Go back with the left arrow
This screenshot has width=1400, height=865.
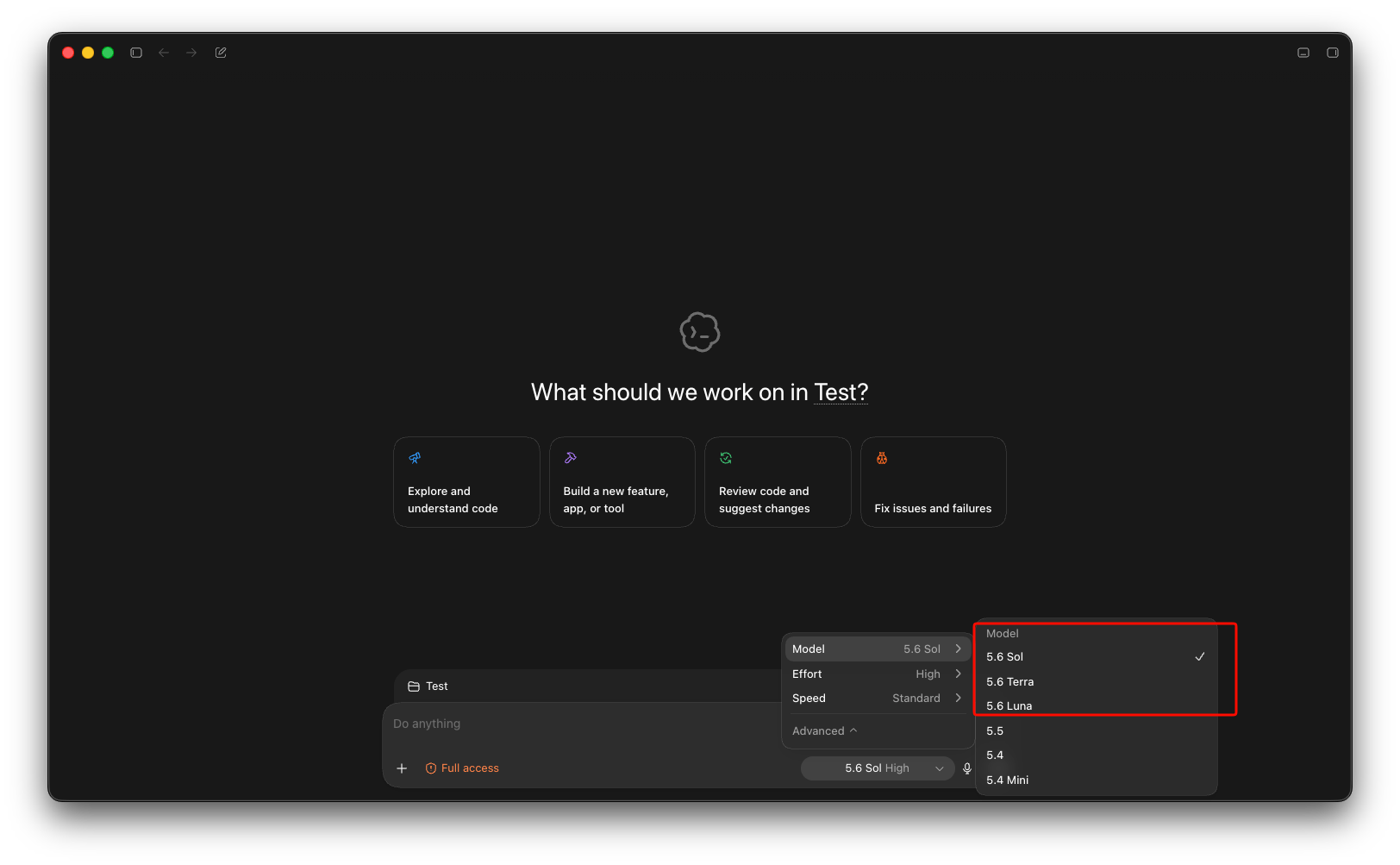click(x=164, y=53)
